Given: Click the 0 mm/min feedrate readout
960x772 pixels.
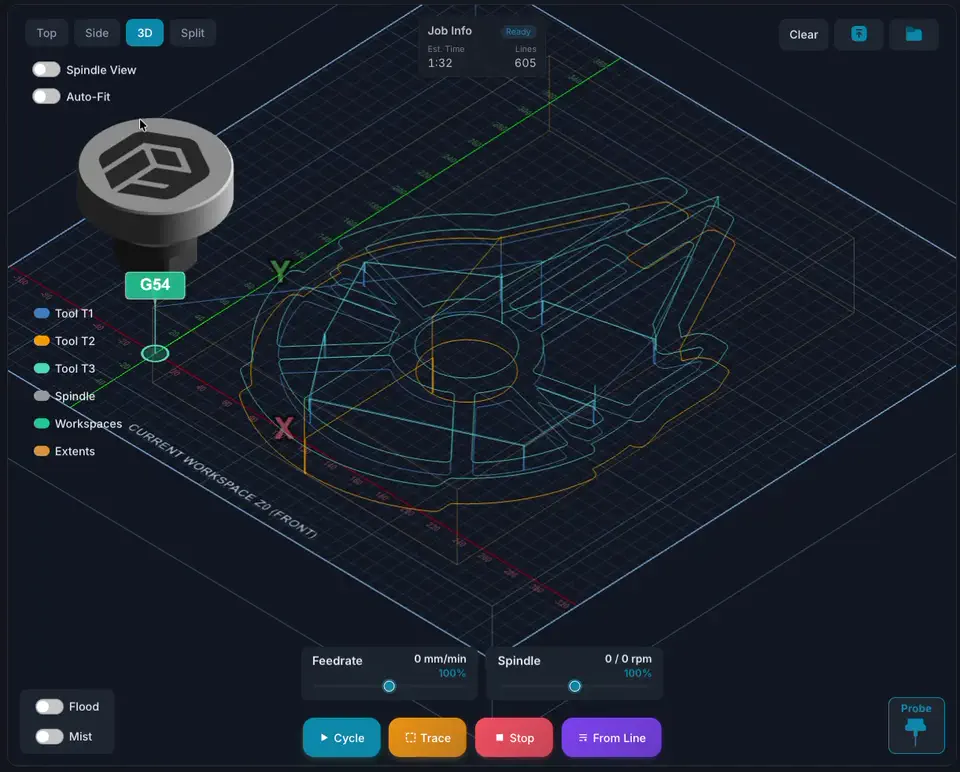Looking at the screenshot, I should tap(440, 659).
